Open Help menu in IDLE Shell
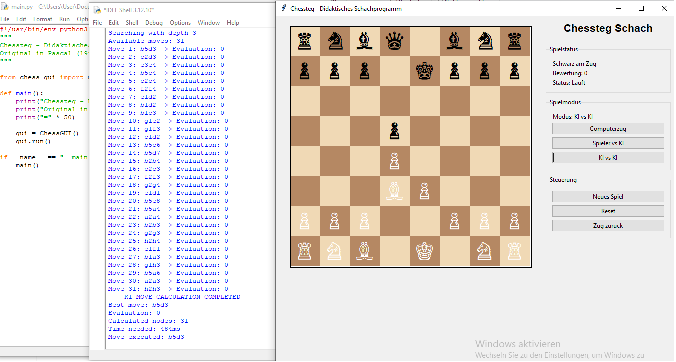Image resolution: width=676 pixels, height=362 pixels. coord(233,22)
